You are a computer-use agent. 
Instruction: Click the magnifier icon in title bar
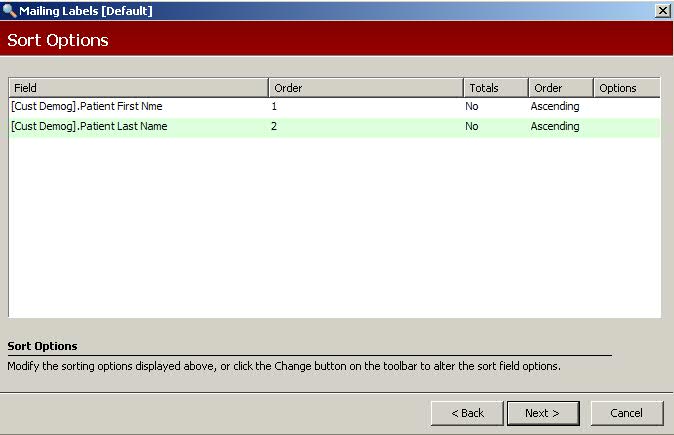tap(9, 10)
